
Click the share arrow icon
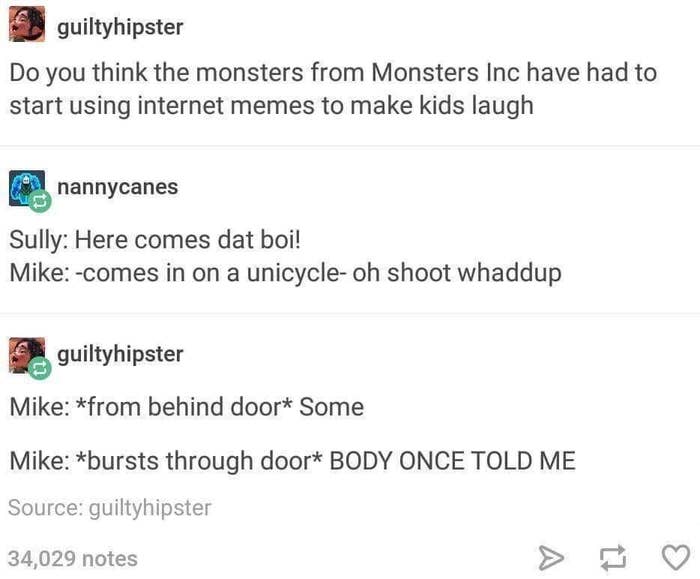coord(551,558)
